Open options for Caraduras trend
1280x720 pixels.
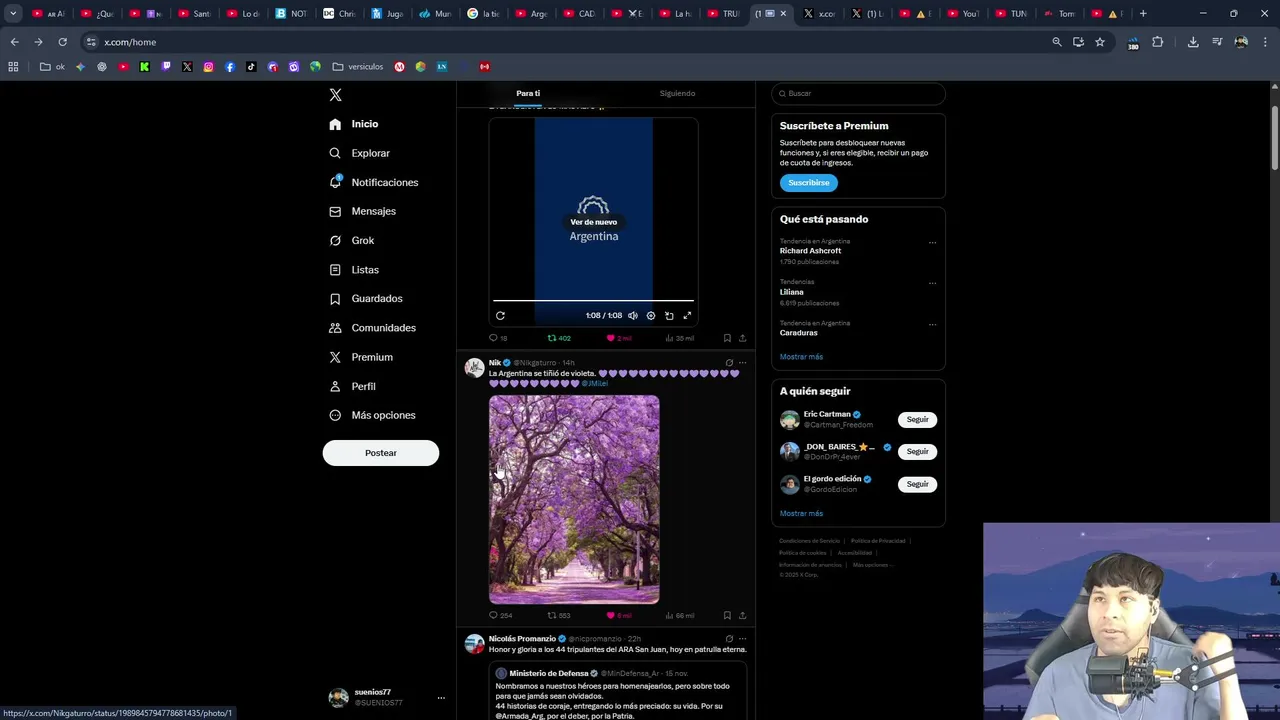(x=932, y=324)
